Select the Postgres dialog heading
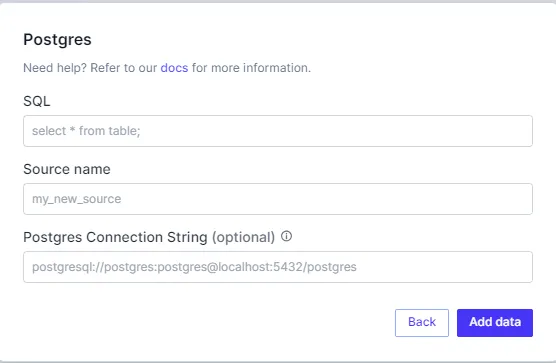 tap(57, 40)
